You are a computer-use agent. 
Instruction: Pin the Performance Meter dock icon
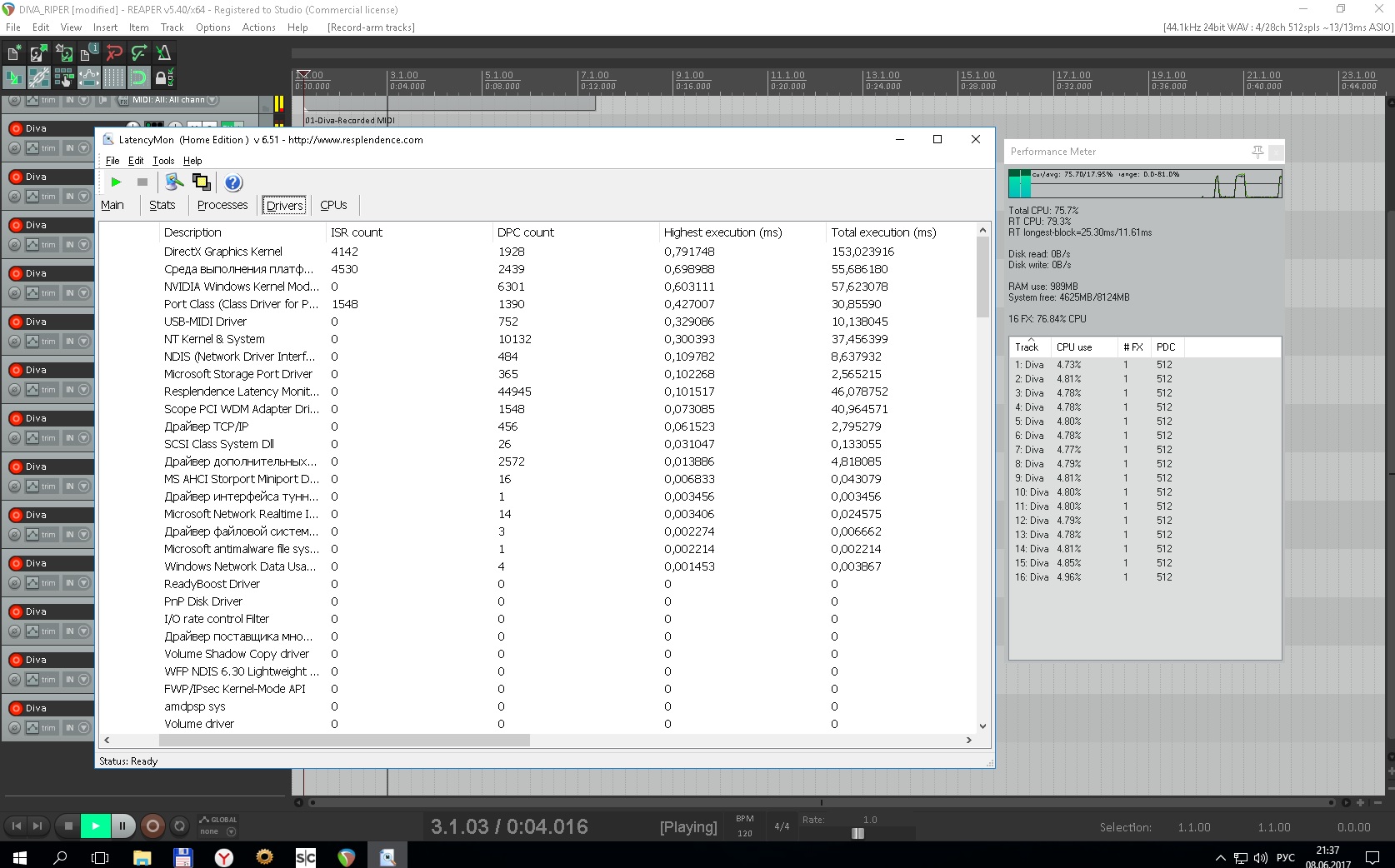tap(1257, 152)
